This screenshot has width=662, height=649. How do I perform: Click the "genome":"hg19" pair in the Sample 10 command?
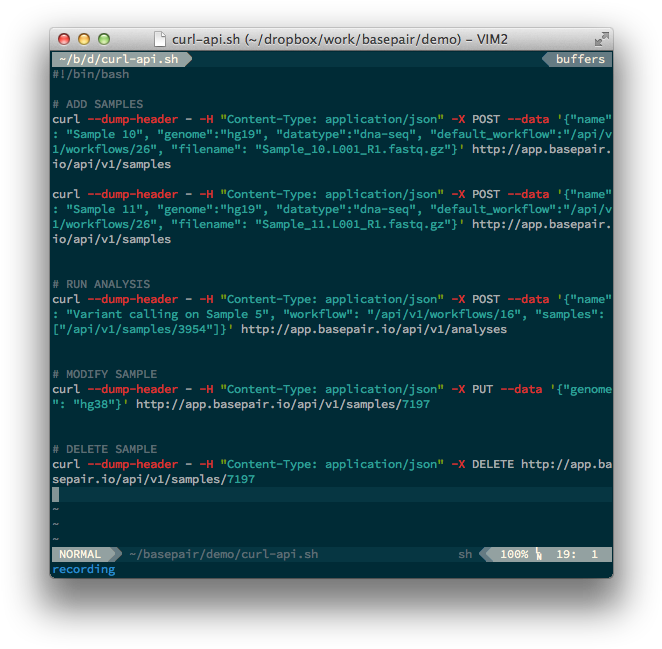click(213, 134)
